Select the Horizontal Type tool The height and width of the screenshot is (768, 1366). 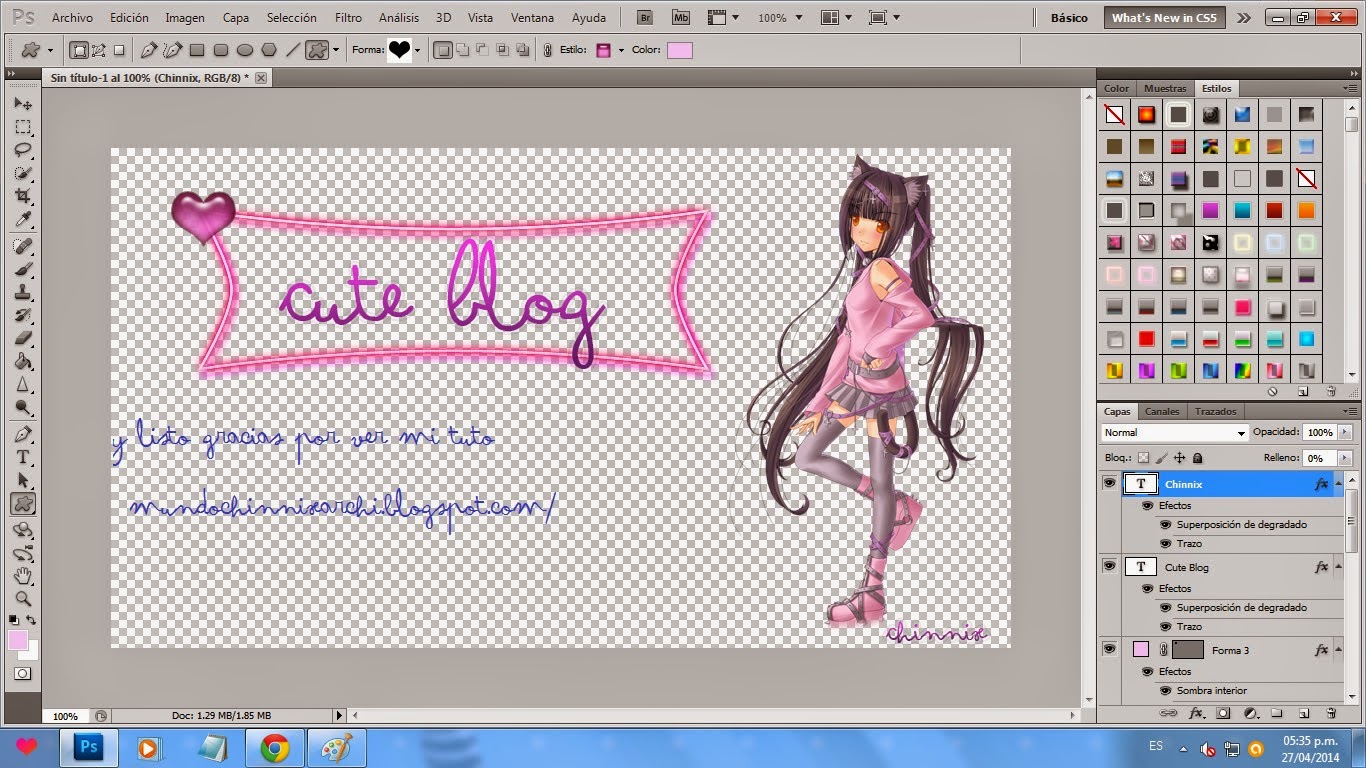click(x=23, y=457)
